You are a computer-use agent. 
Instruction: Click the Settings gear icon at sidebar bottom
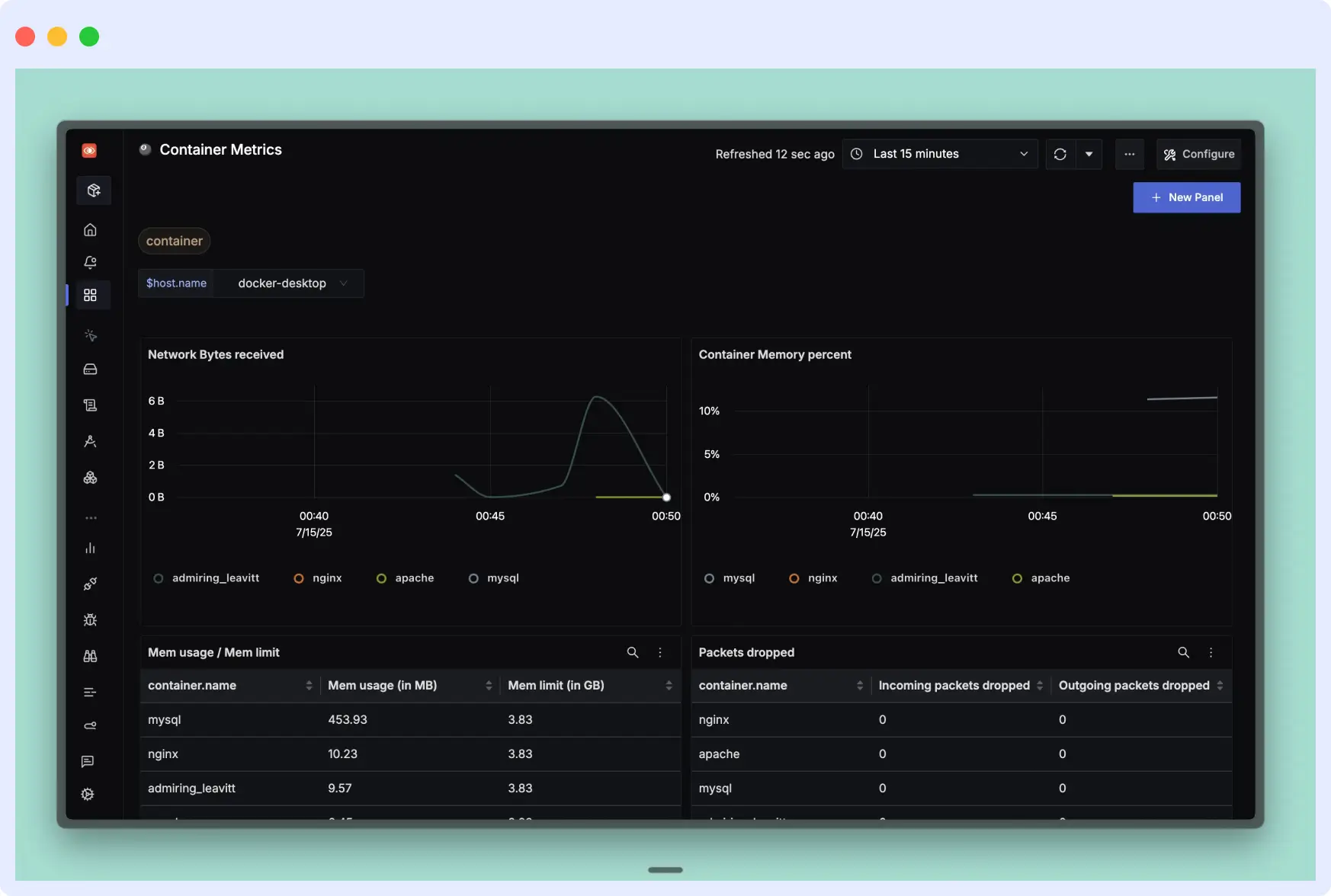tap(87, 794)
